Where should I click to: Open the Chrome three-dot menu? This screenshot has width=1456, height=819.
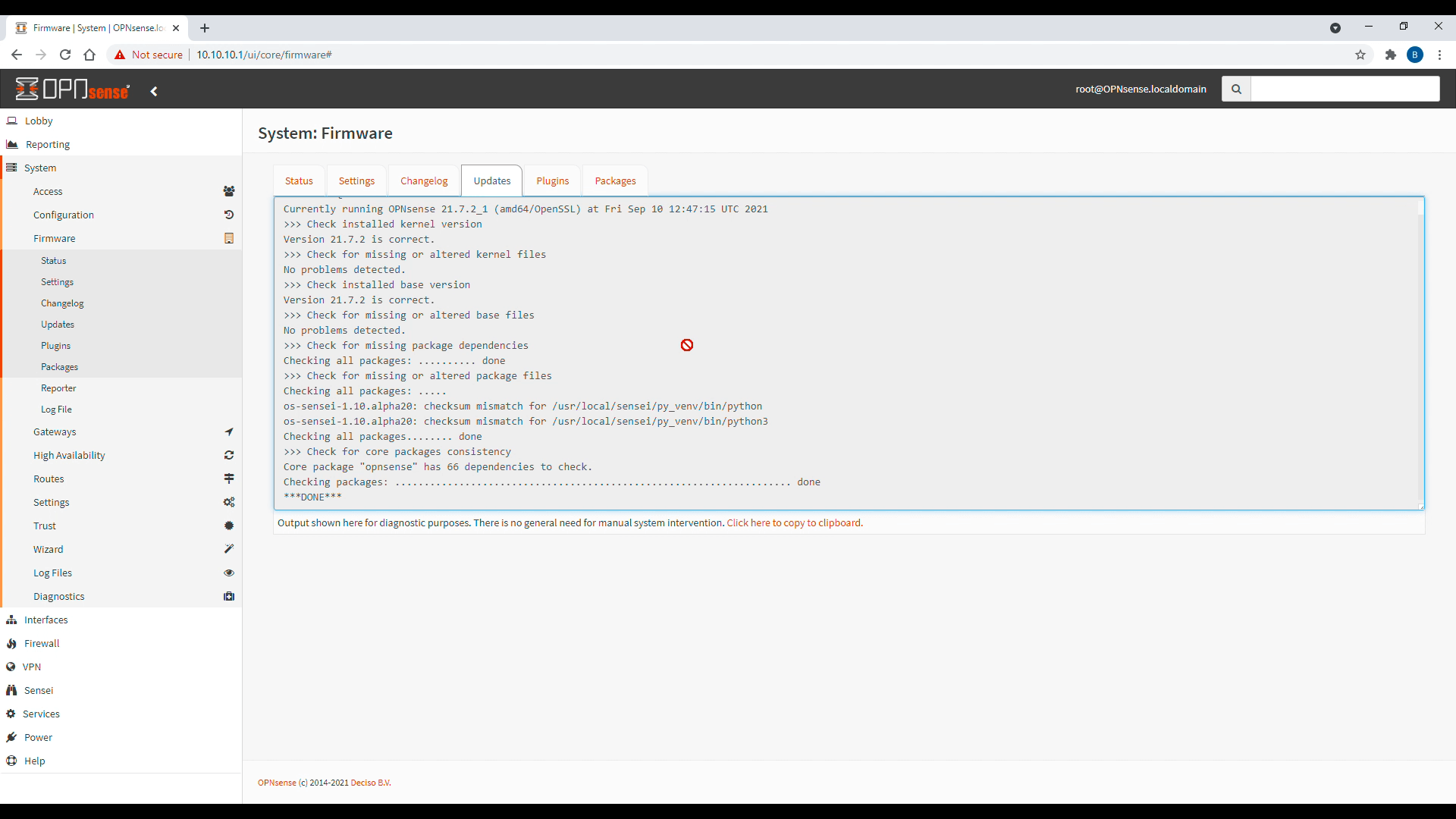(x=1439, y=55)
